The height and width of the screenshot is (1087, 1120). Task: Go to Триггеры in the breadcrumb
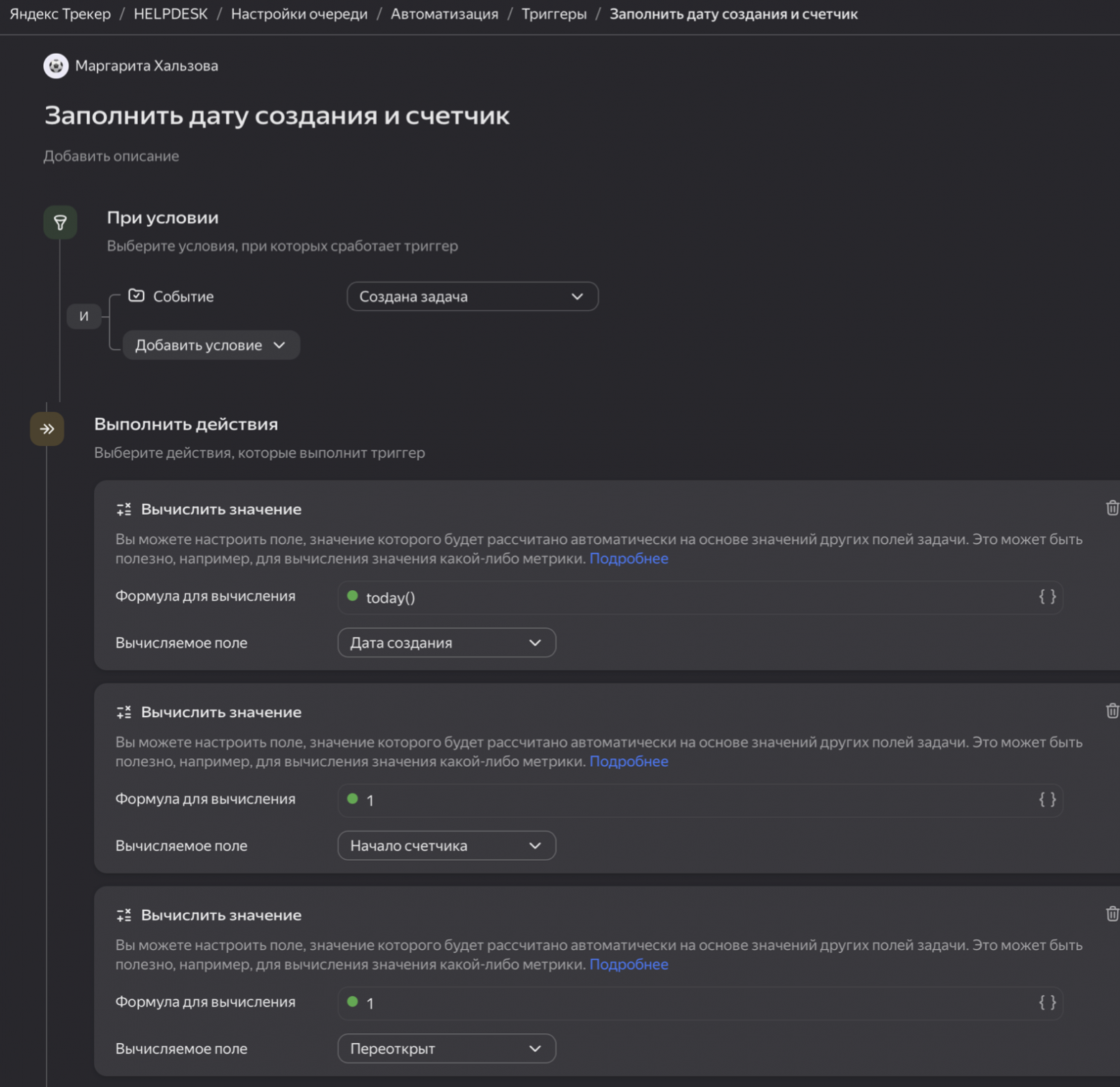(x=554, y=14)
